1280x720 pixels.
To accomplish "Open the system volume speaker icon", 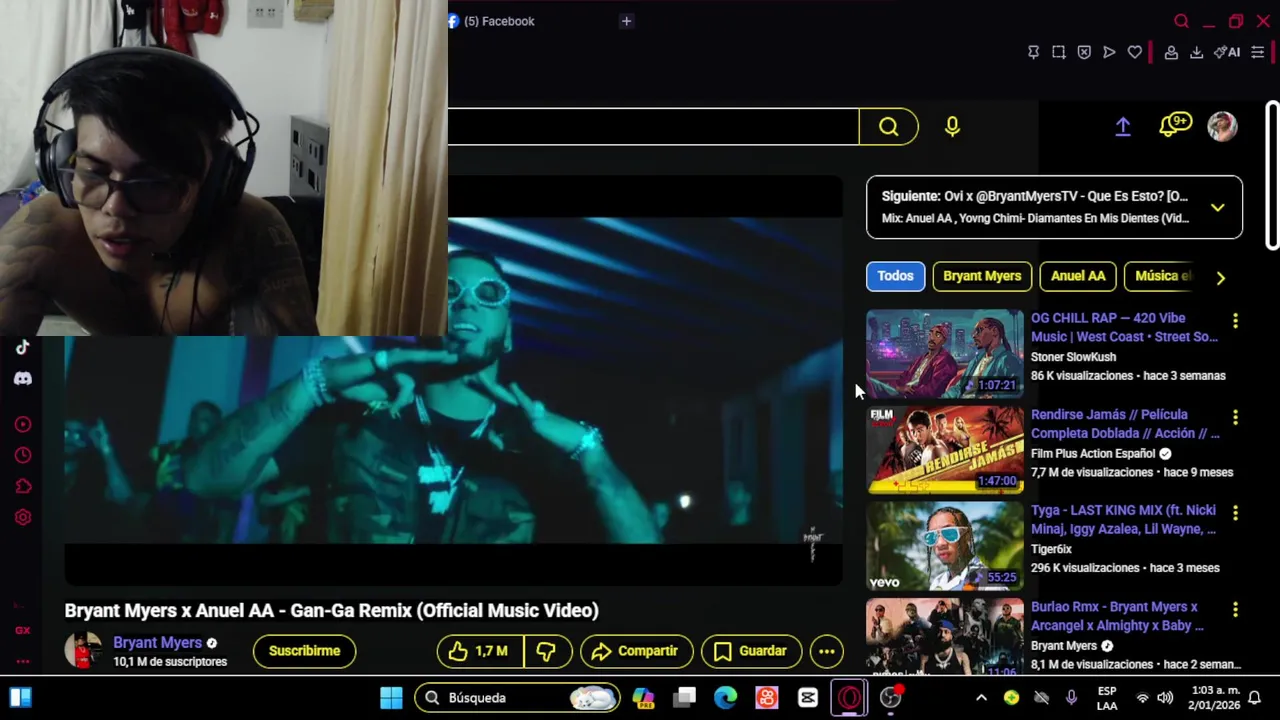I will pyautogui.click(x=1165, y=698).
